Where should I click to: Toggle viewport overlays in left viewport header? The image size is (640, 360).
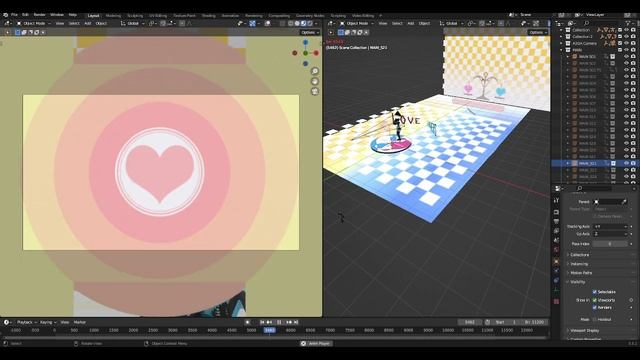pyautogui.click(x=267, y=24)
